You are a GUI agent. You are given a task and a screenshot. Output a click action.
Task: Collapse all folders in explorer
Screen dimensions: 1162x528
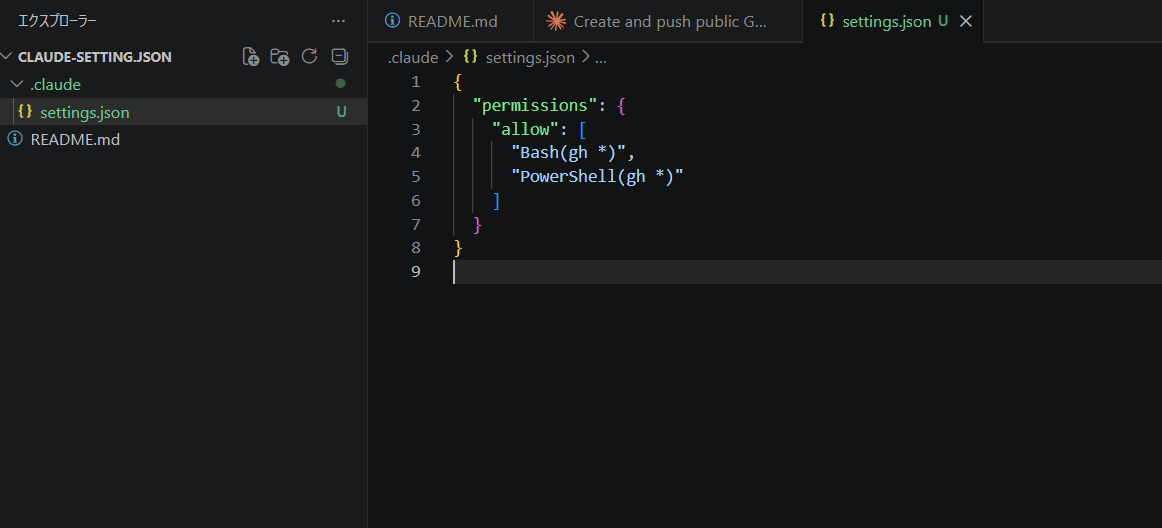click(339, 56)
